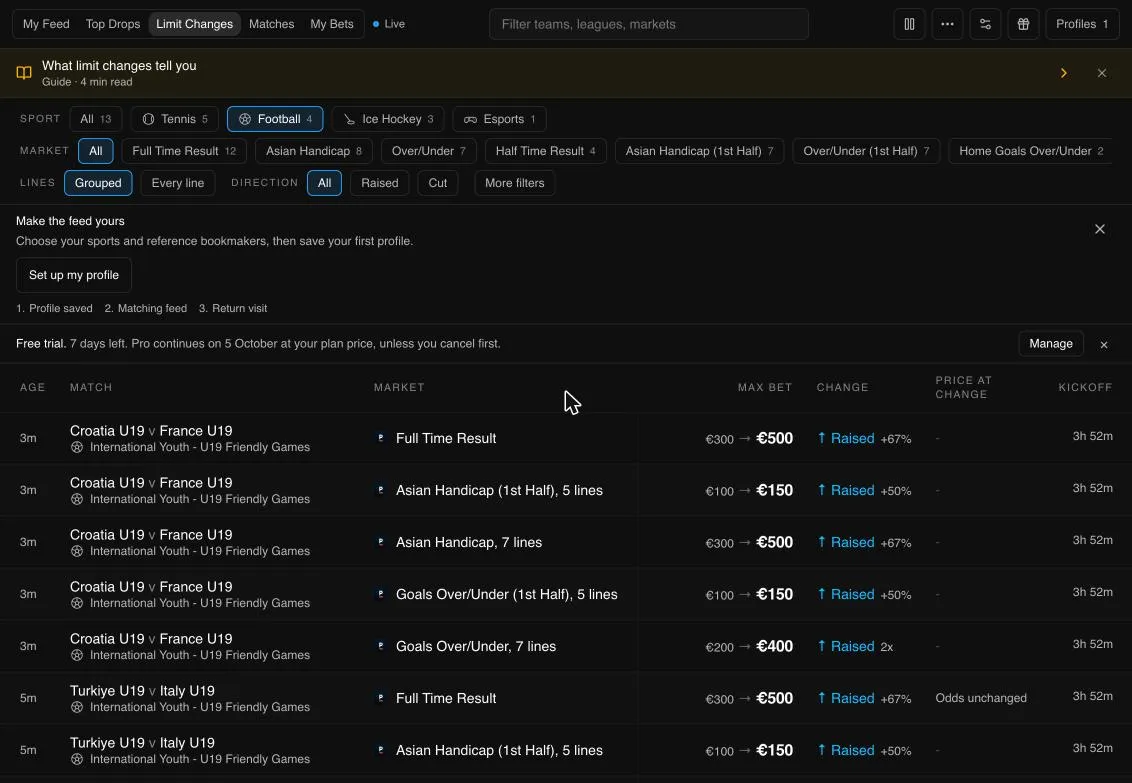Image resolution: width=1132 pixels, height=783 pixels.
Task: Click bookmaker icon beside Goals Over/Under, 7 lines
Action: click(380, 646)
